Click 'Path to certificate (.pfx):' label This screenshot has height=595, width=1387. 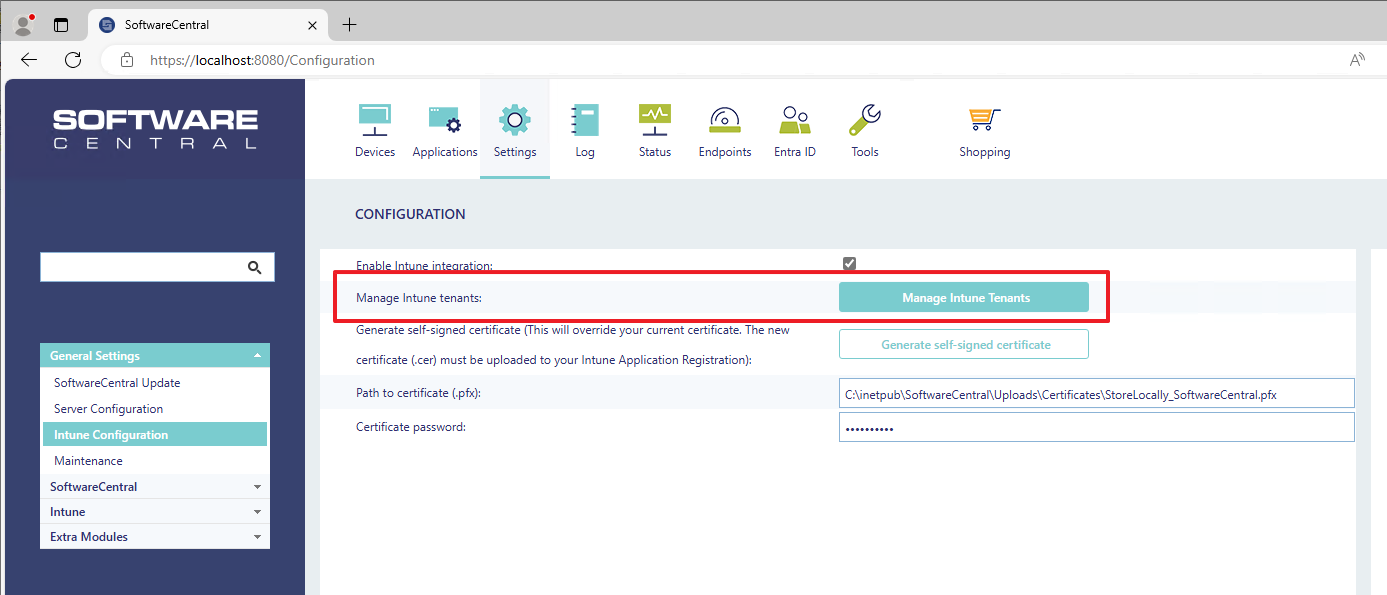[419, 394]
